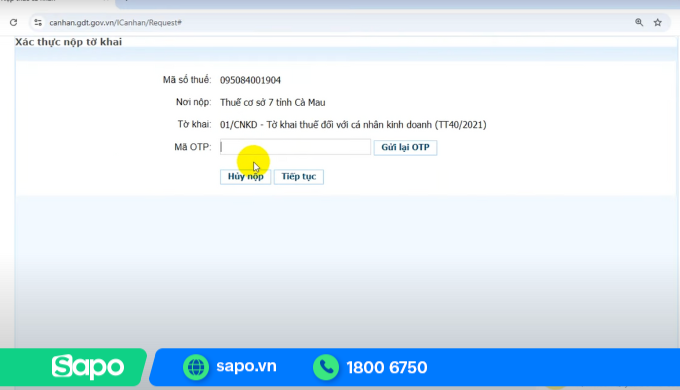680x390 pixels.
Task: Click the Tờ khai label
Action: click(x=194, y=125)
